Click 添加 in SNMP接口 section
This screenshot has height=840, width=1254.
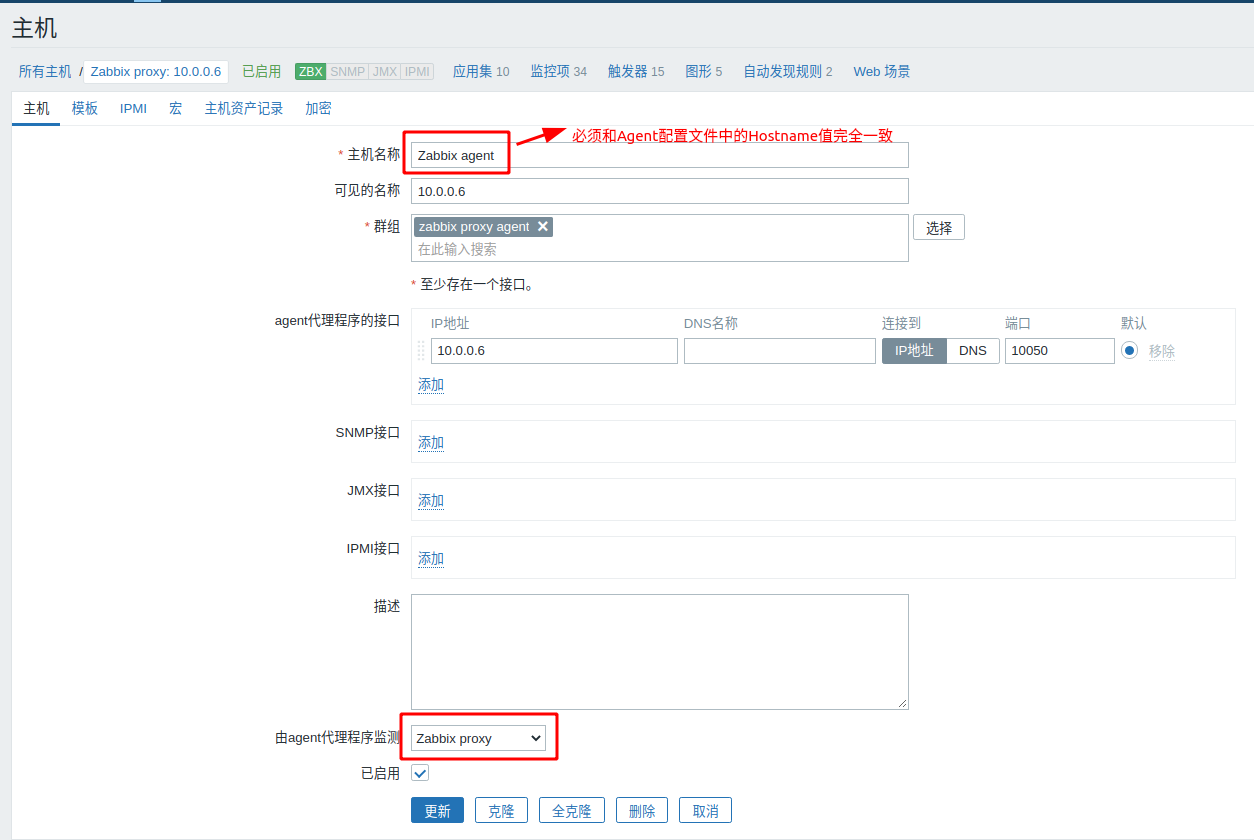tap(431, 443)
